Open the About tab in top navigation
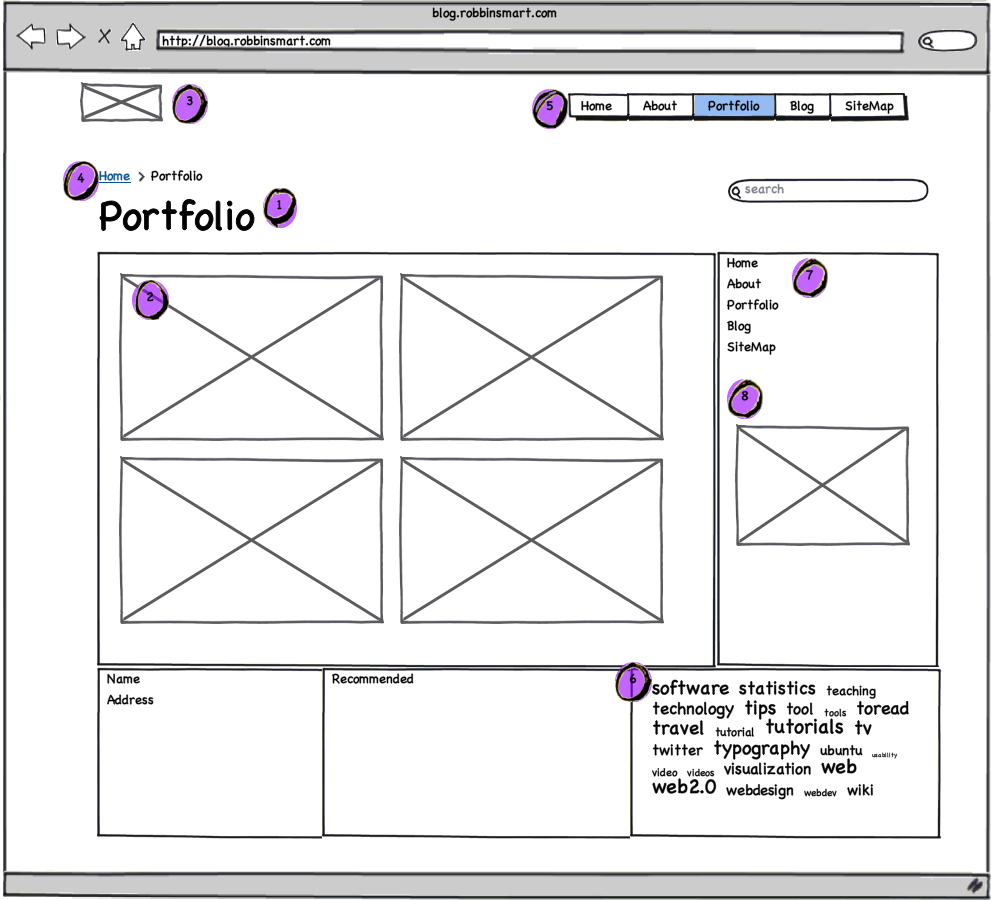The width and height of the screenshot is (991, 900). pos(659,106)
